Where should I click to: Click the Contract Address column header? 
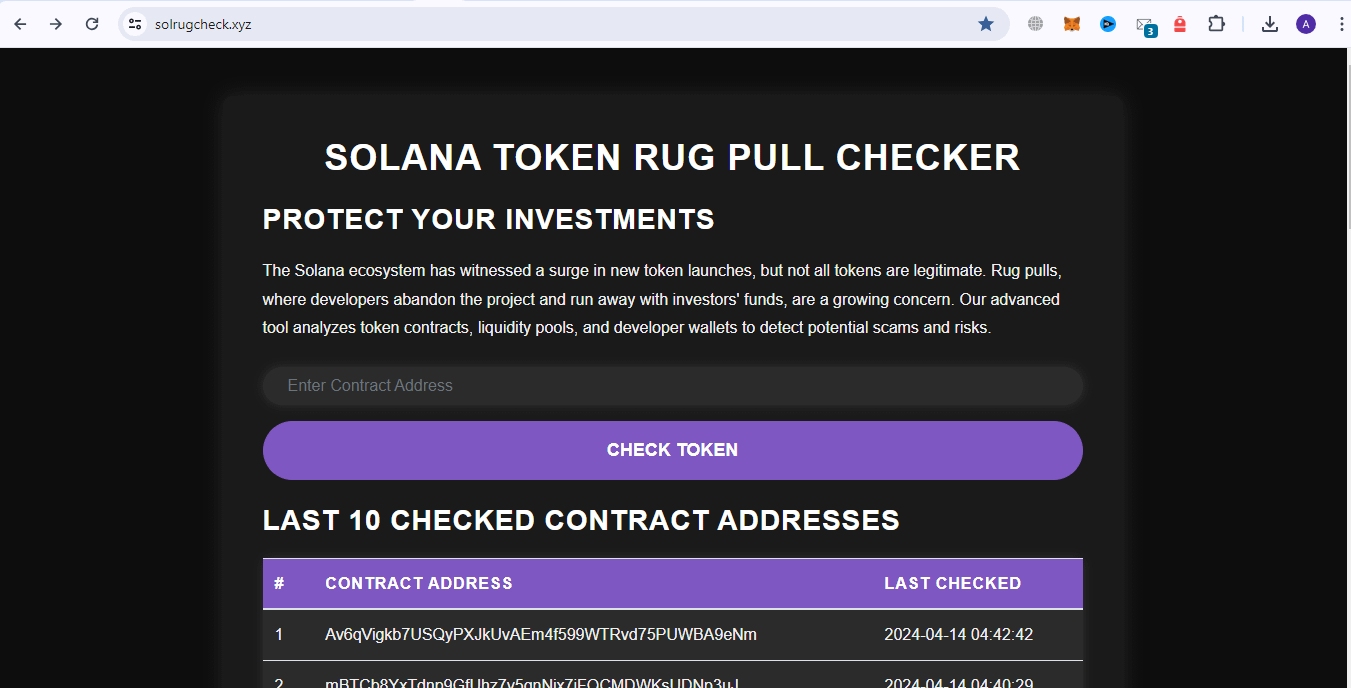point(418,583)
